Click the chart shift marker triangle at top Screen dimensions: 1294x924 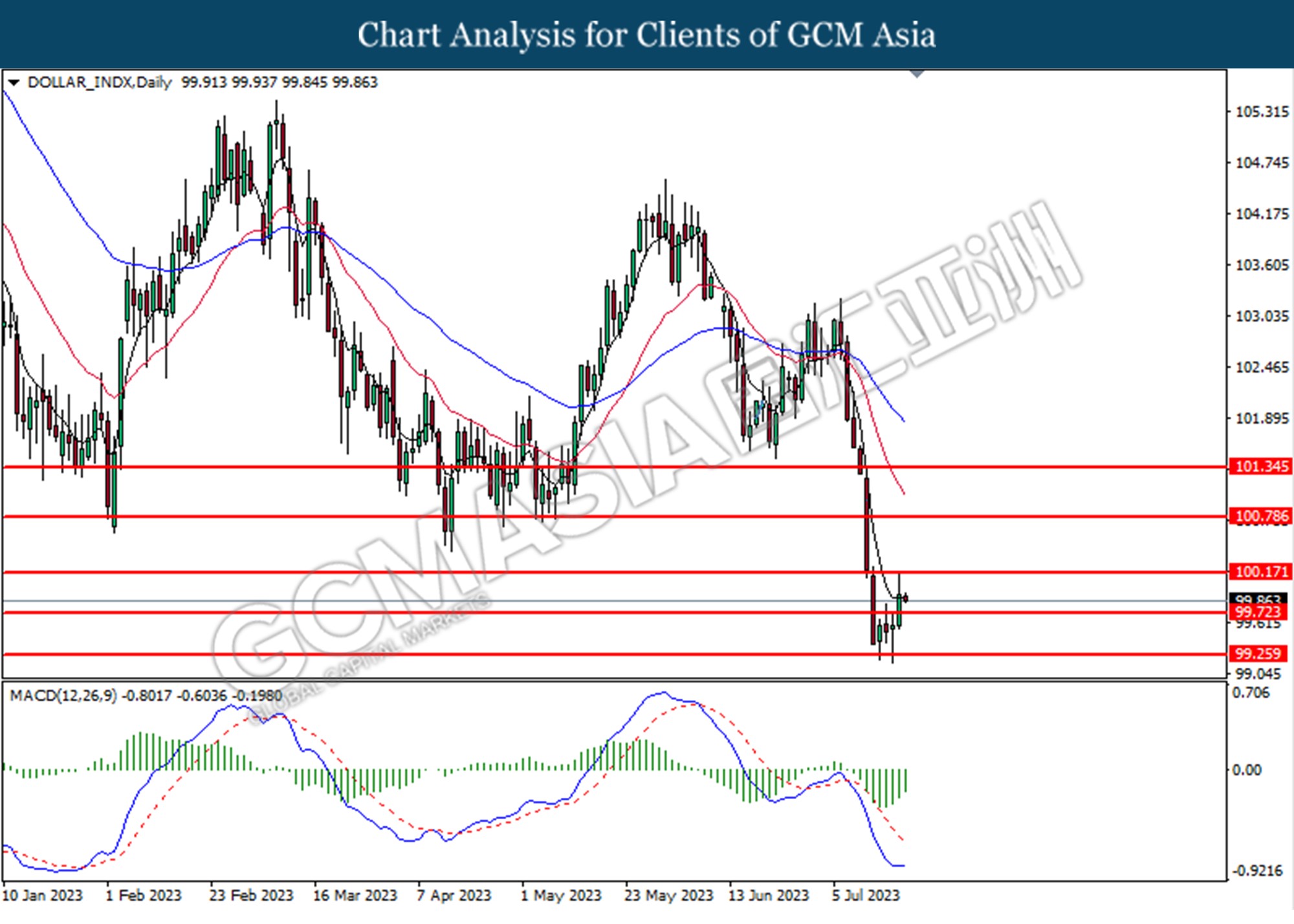[916, 74]
